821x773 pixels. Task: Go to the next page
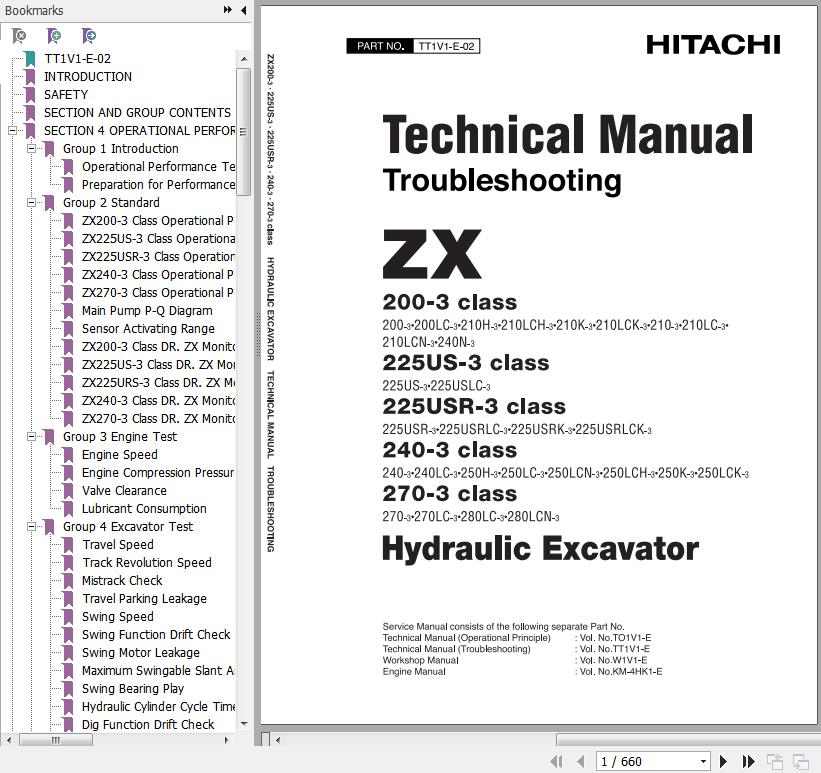pyautogui.click(x=724, y=761)
